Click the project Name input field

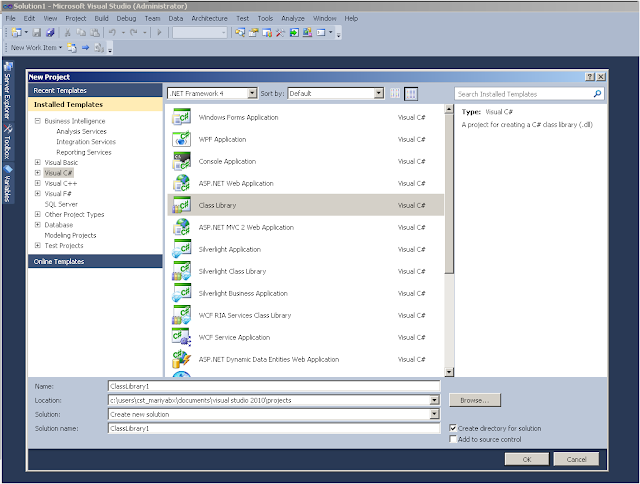coord(274,386)
